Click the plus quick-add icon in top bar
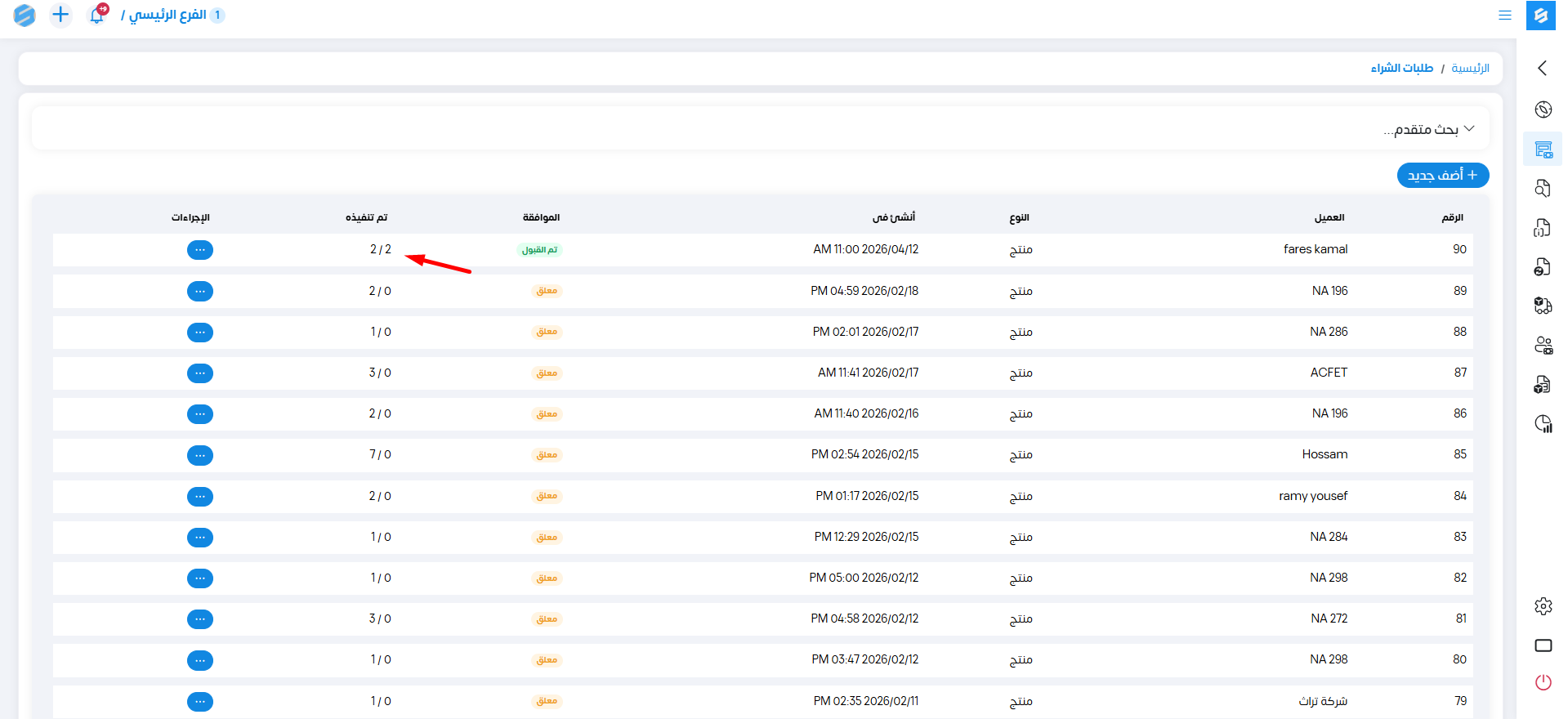1568x719 pixels. (60, 15)
